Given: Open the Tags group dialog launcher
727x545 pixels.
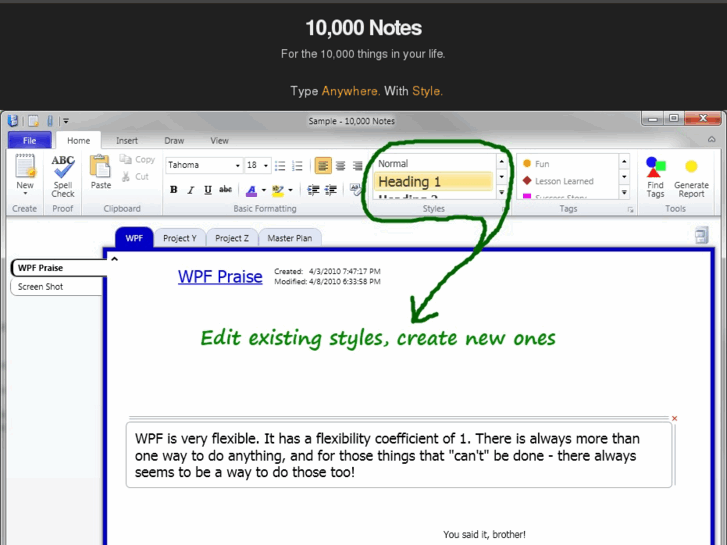Looking at the screenshot, I should pos(630,210).
